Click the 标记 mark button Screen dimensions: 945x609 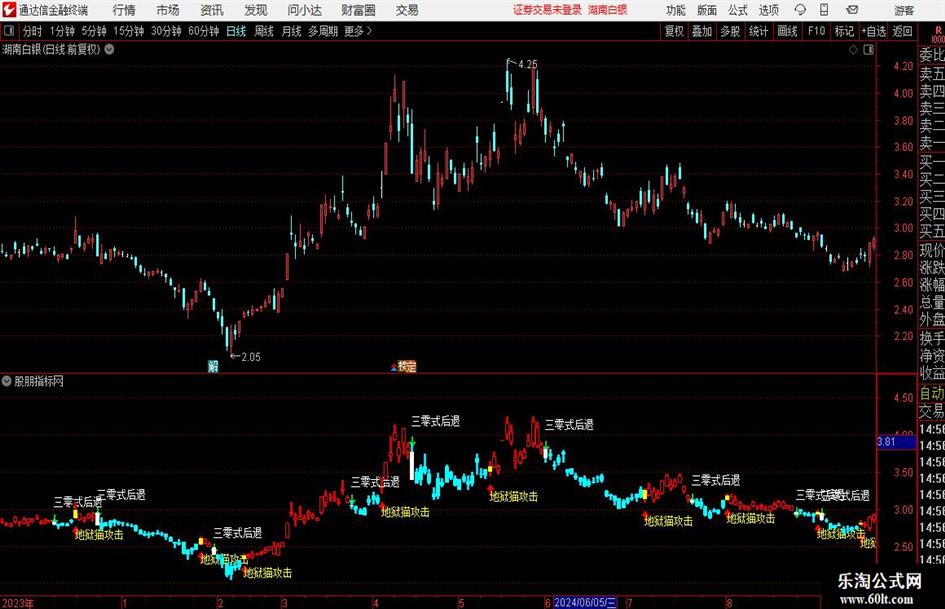(844, 31)
